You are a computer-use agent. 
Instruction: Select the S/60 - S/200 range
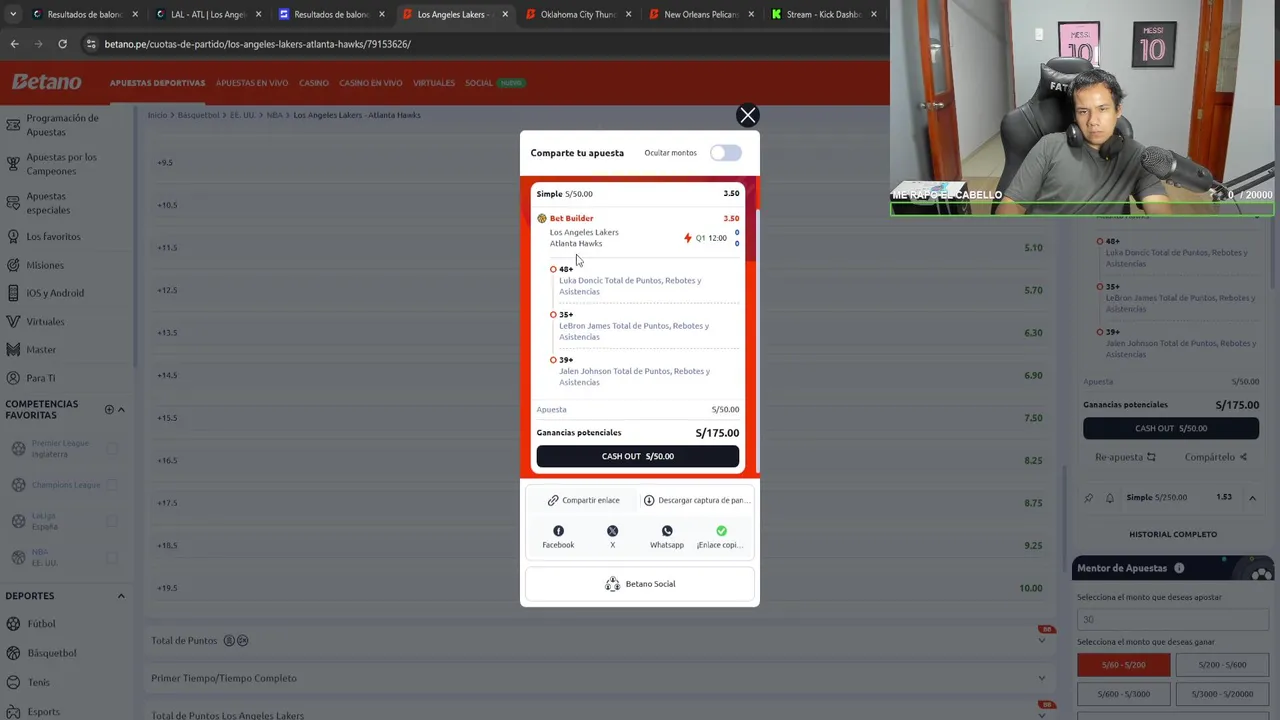point(1123,665)
